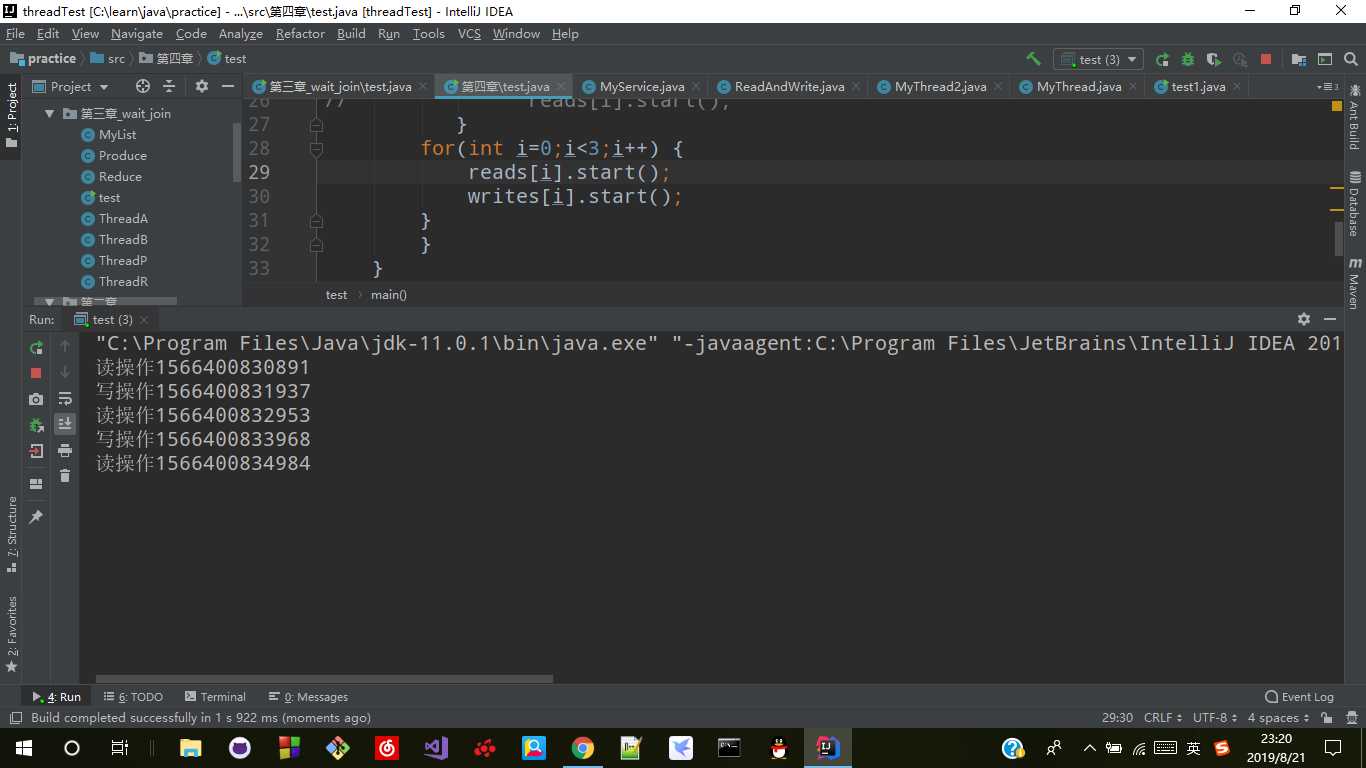The height and width of the screenshot is (768, 1366).
Task: Hide the Run tool window
Action: click(1330, 319)
